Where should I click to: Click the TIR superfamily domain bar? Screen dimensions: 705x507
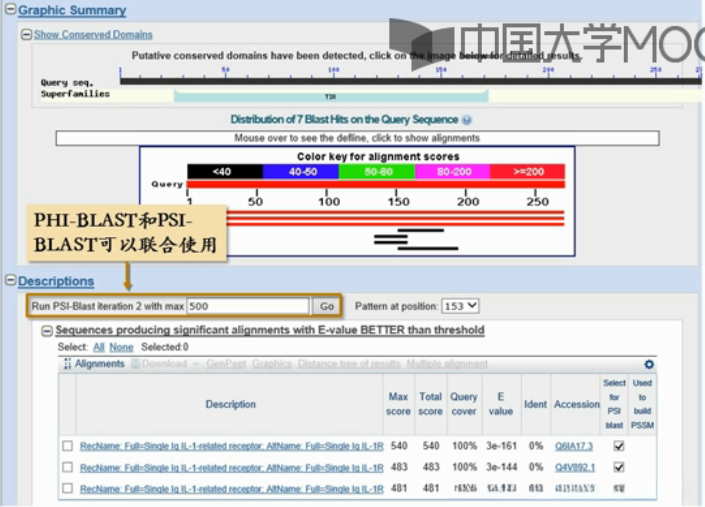coord(331,96)
